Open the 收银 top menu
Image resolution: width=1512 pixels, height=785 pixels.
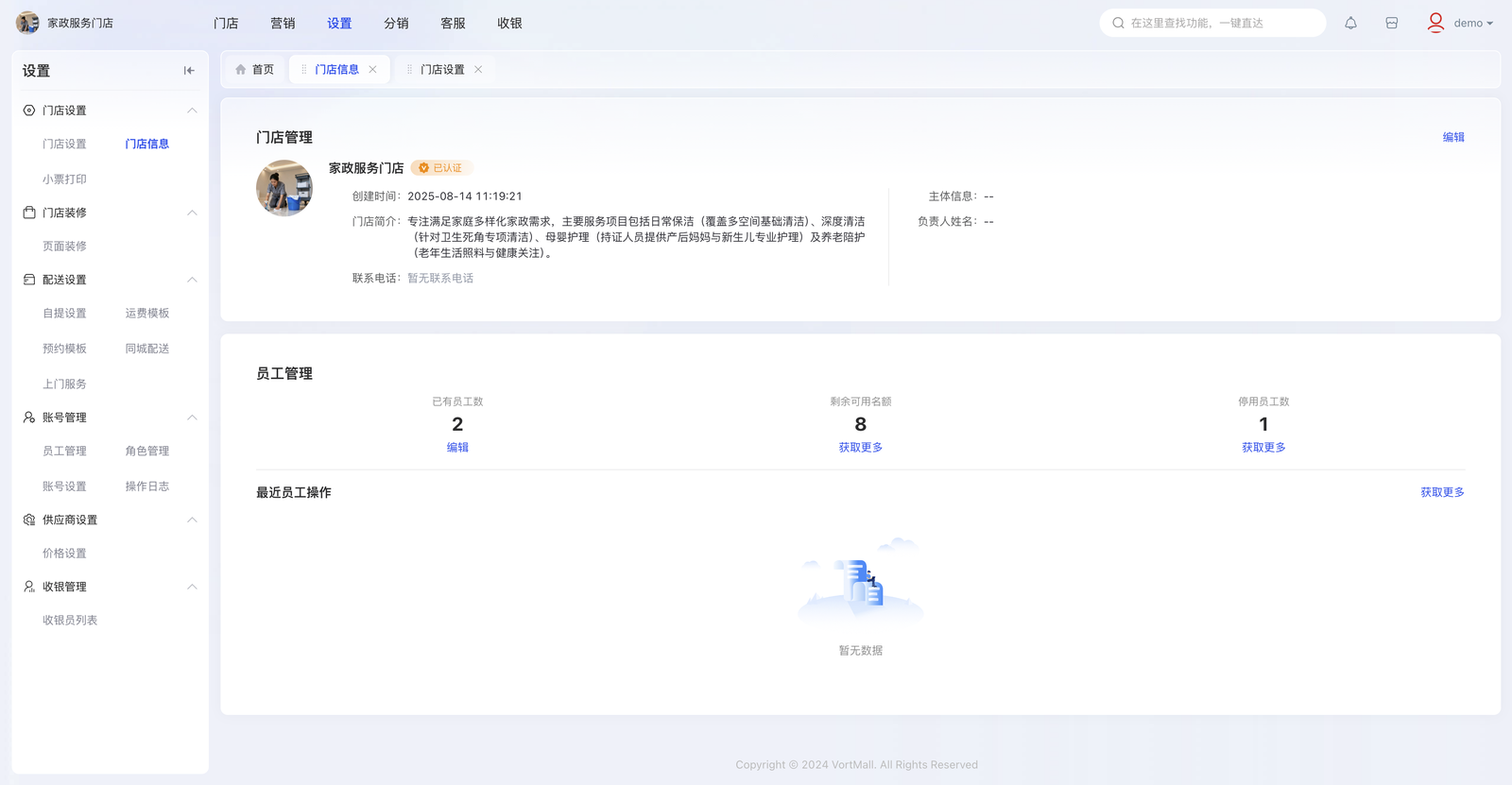coord(509,24)
